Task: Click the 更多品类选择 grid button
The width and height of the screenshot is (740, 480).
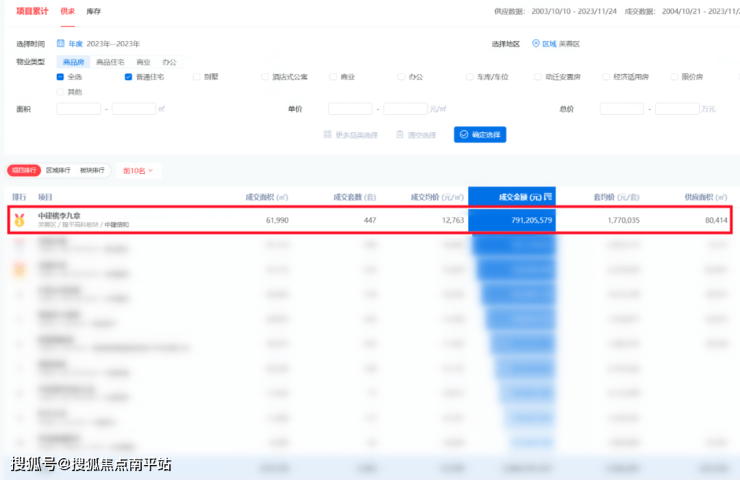Action: pyautogui.click(x=351, y=135)
